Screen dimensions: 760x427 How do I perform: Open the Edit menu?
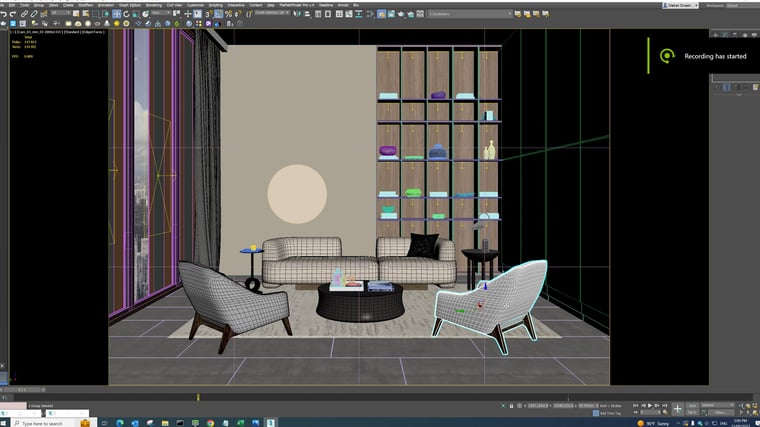coord(12,5)
